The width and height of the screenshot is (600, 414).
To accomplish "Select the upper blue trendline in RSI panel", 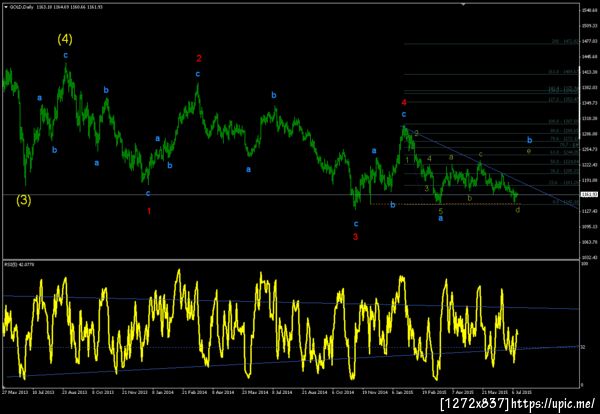I will (x=291, y=302).
